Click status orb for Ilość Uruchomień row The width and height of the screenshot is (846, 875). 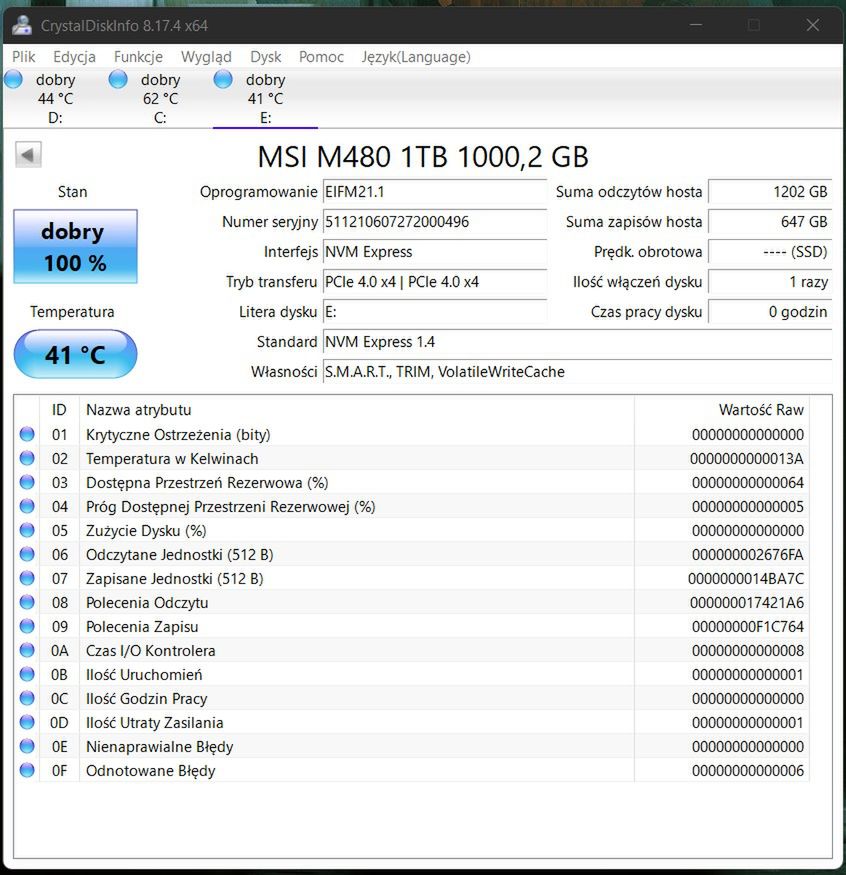tap(27, 674)
